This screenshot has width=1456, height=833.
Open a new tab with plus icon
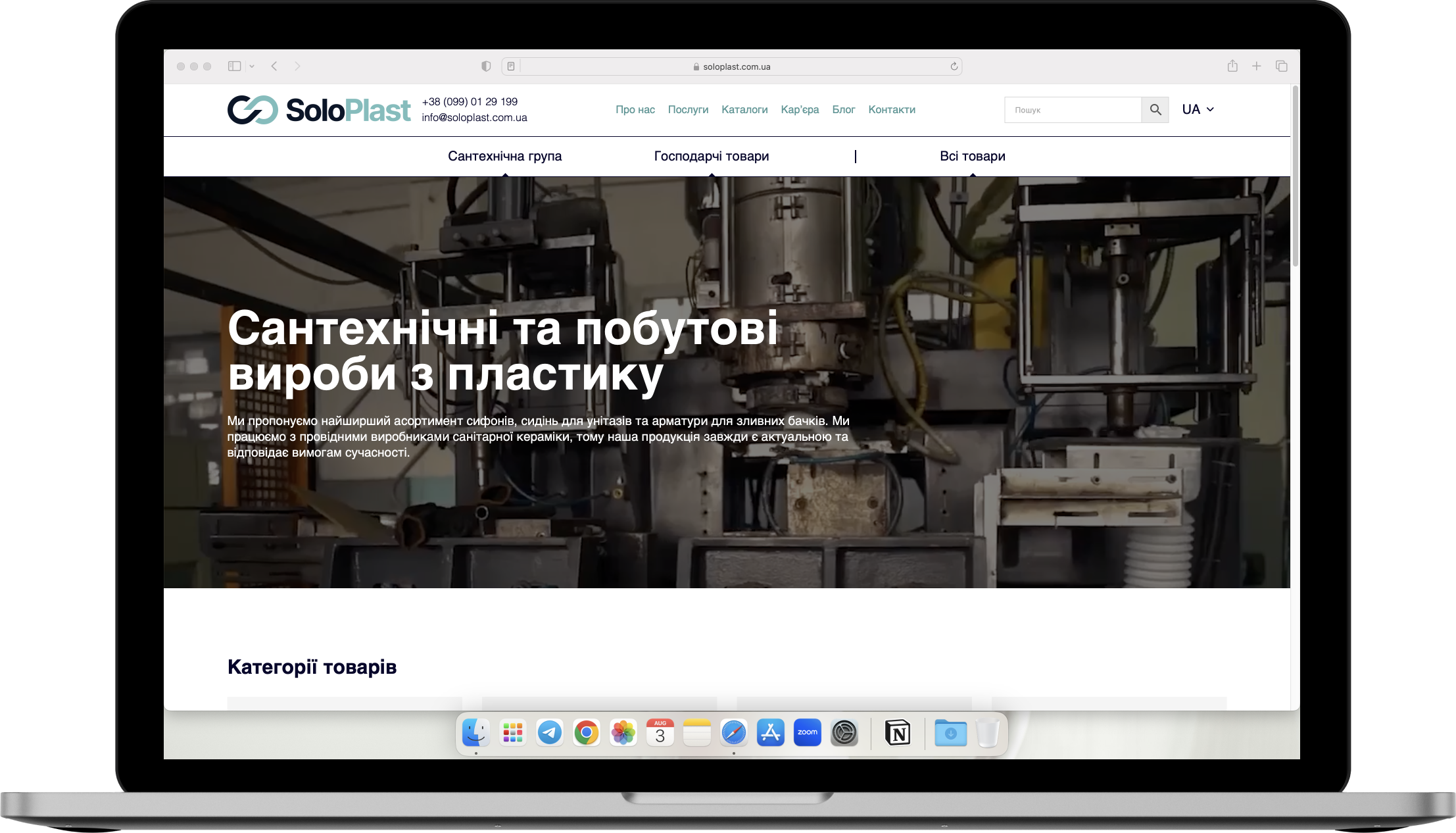coord(1256,66)
